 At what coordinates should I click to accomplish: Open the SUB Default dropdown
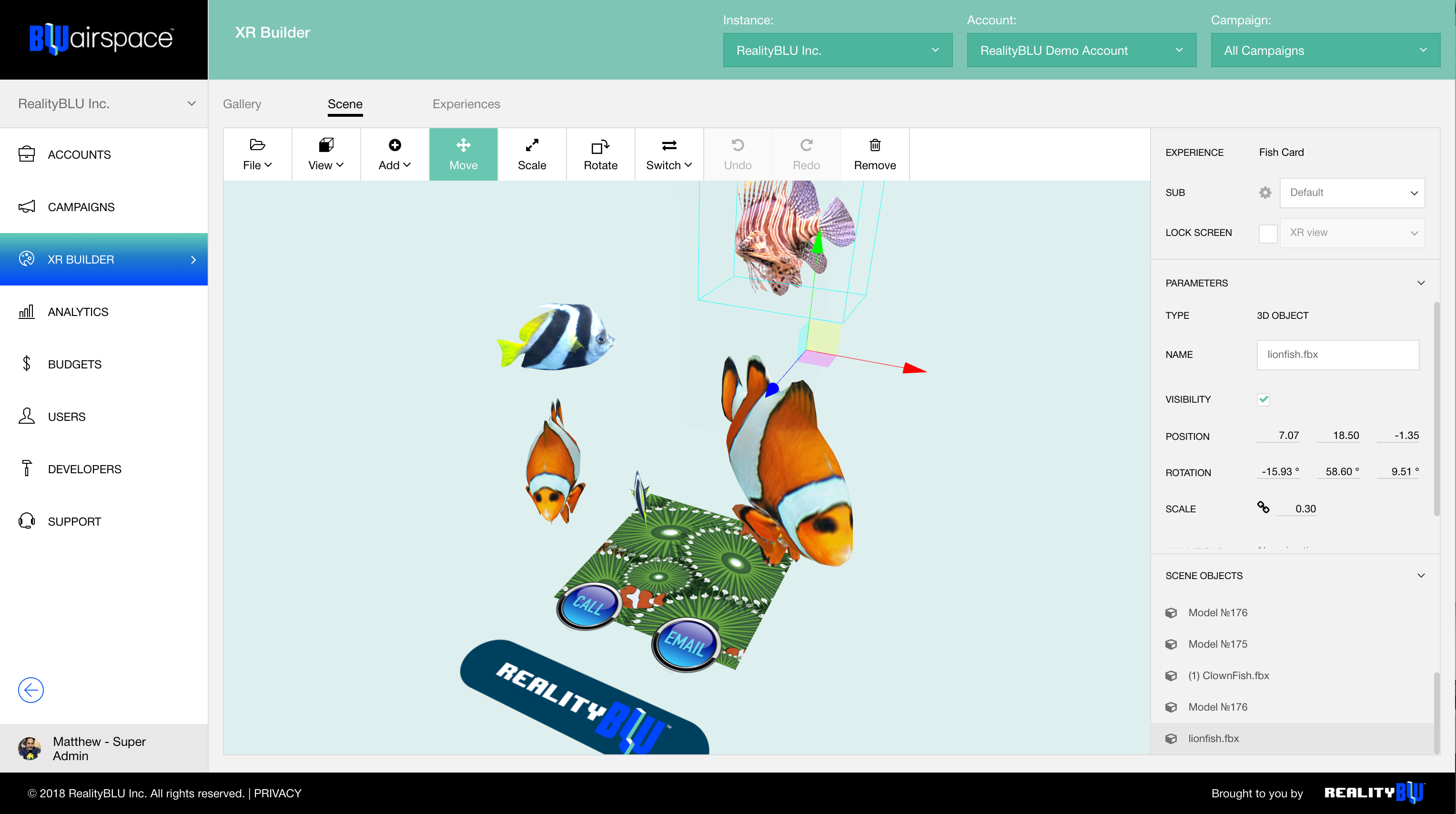point(1352,193)
